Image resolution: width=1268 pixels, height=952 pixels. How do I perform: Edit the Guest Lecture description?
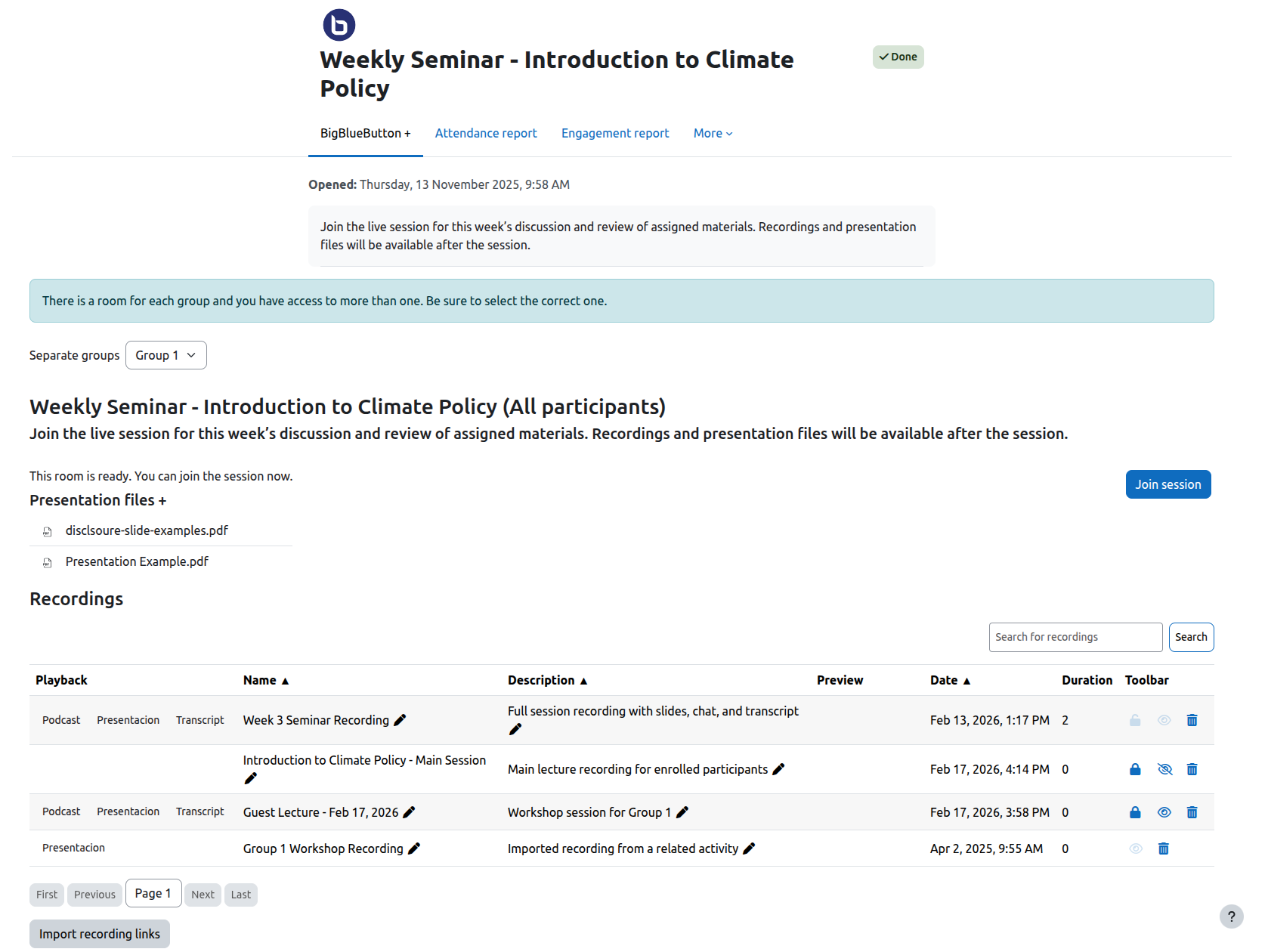coord(682,812)
